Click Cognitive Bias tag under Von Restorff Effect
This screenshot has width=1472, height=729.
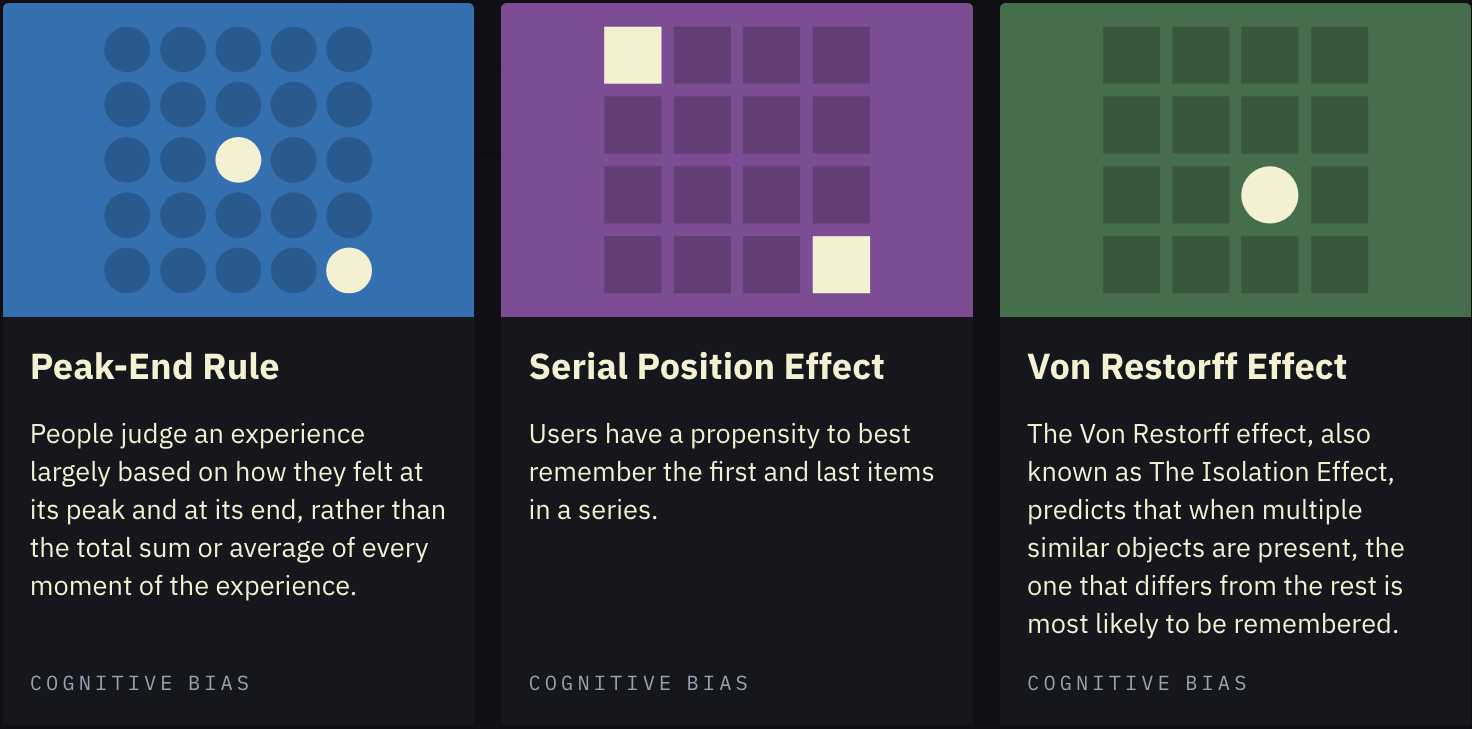pos(1137,684)
